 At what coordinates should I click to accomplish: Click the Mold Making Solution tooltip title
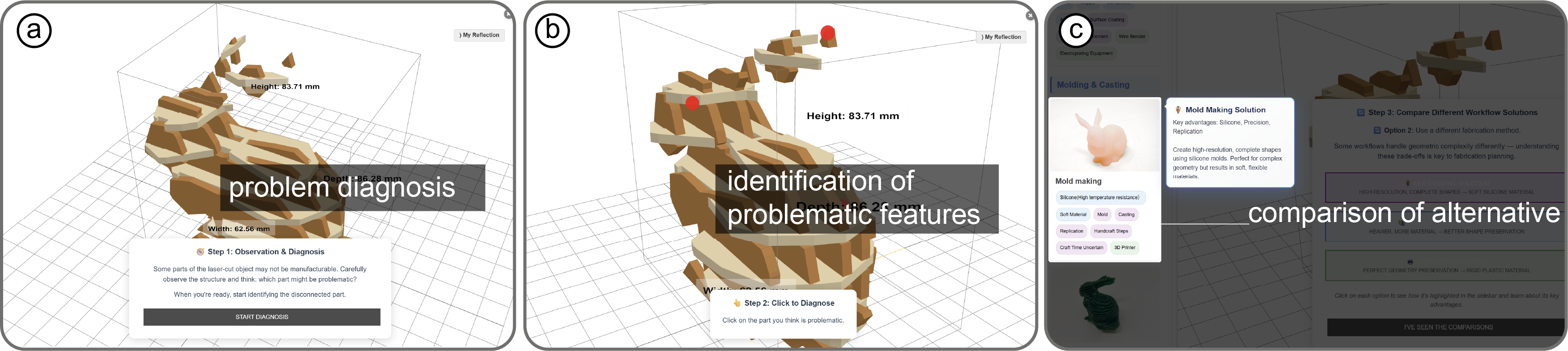[1225, 110]
